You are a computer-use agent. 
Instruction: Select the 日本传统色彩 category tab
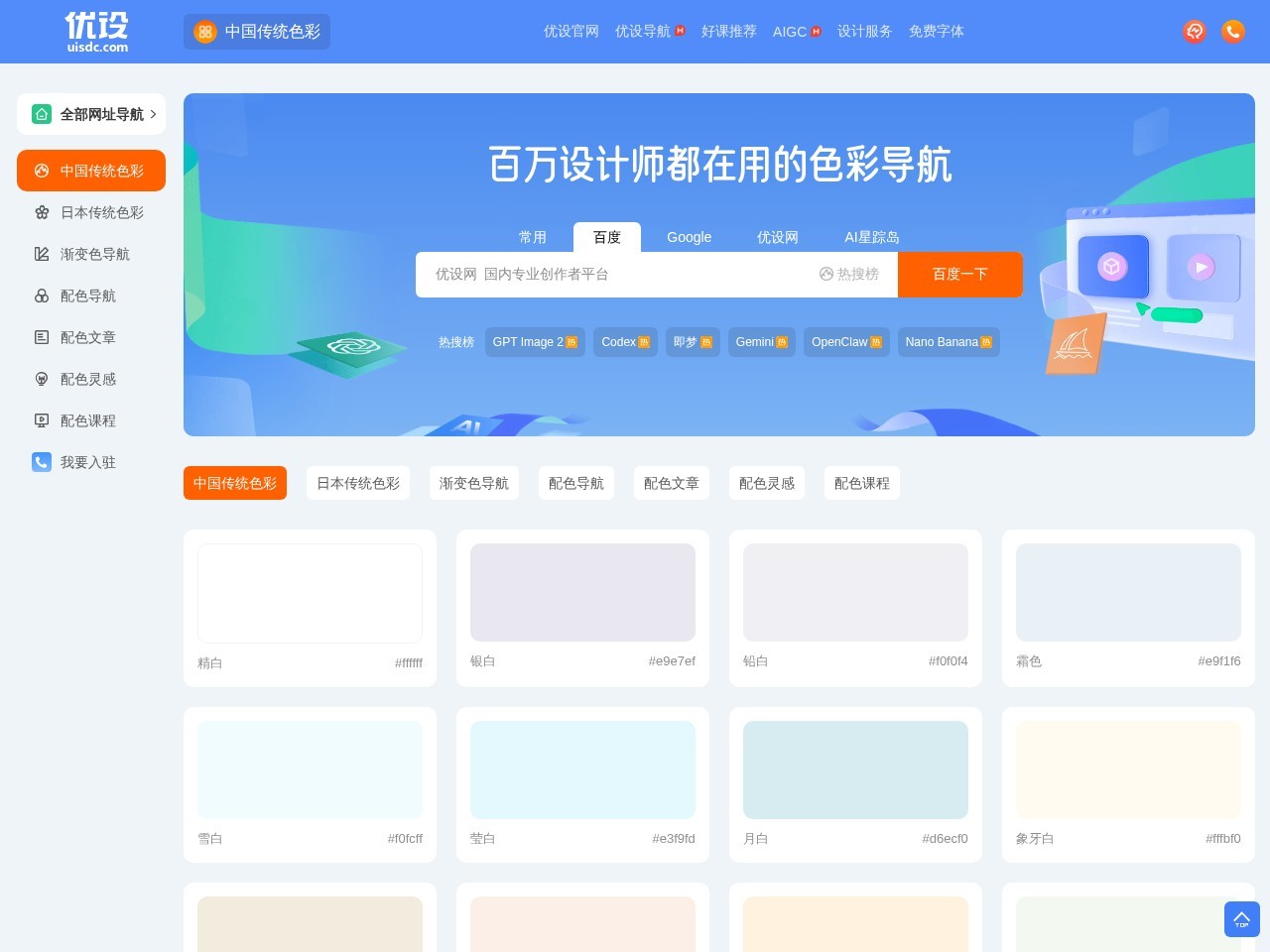click(x=358, y=483)
